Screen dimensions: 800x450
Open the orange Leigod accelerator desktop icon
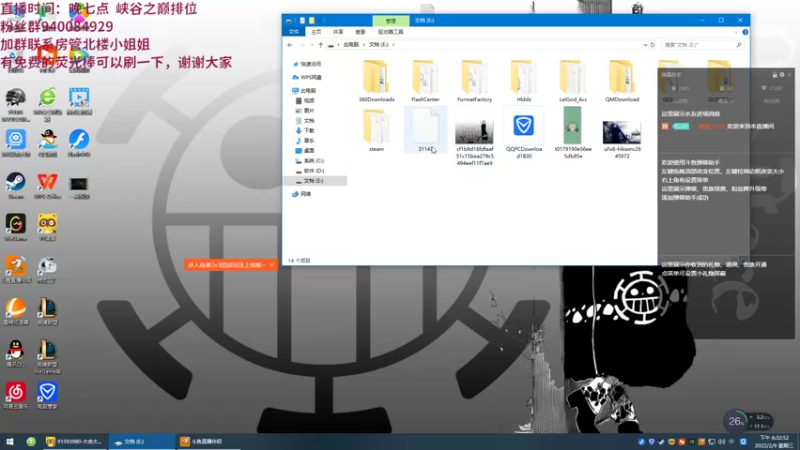(16, 310)
